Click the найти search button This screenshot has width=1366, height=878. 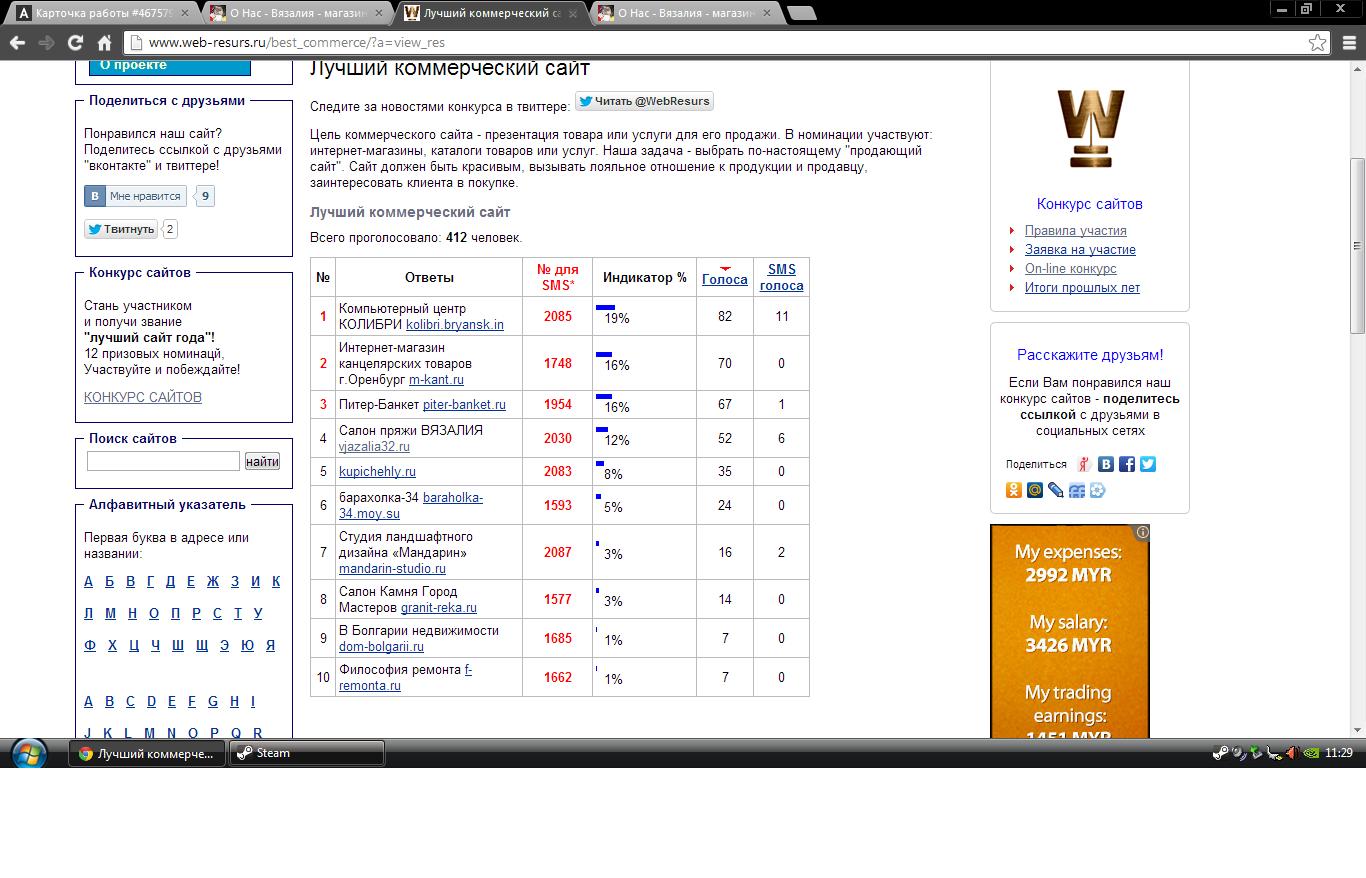click(262, 461)
